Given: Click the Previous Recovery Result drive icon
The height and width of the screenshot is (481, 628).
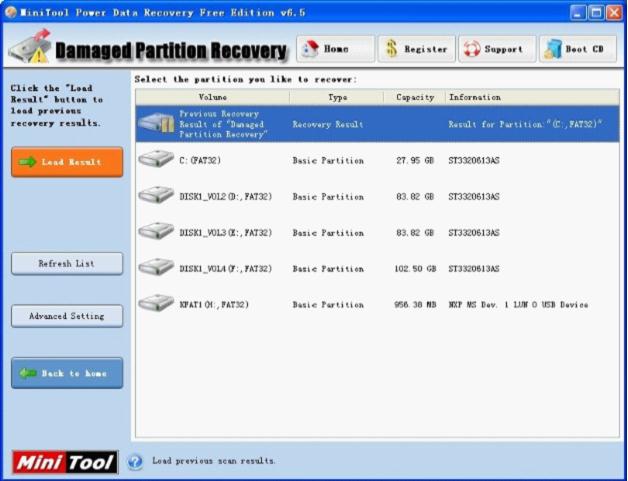Looking at the screenshot, I should 156,123.
